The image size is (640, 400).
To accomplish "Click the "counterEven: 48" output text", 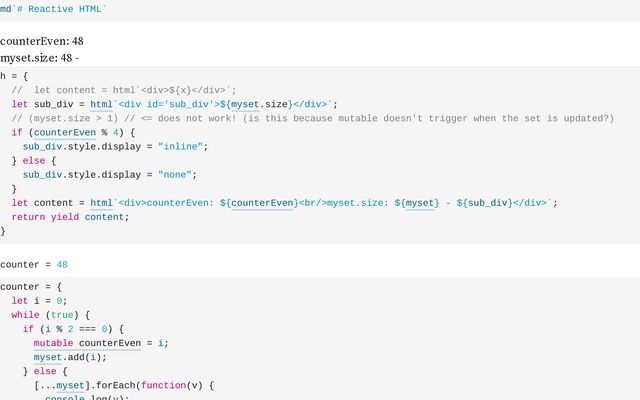I will tap(42, 41).
